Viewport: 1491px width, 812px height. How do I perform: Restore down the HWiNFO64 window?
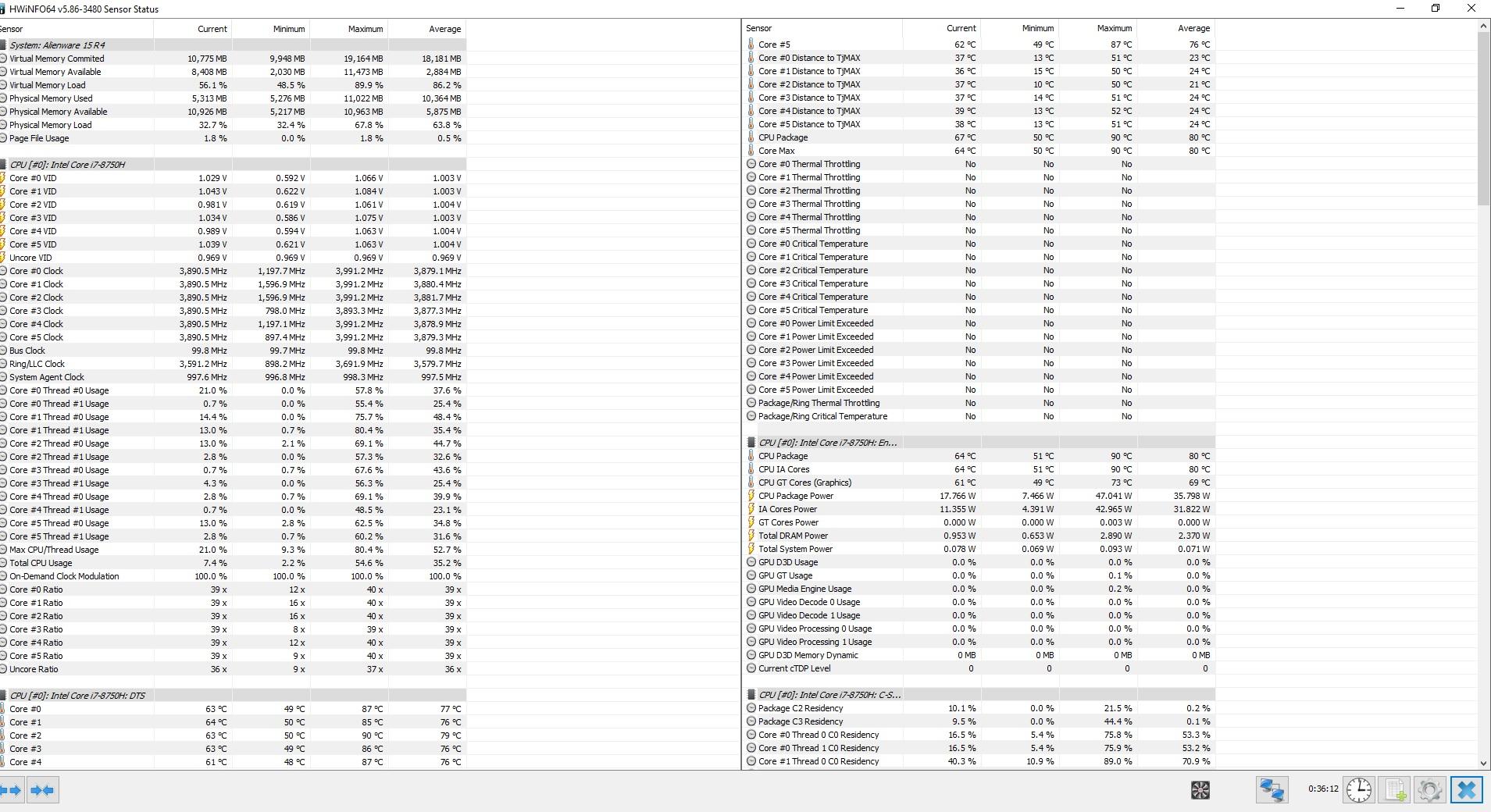coord(1435,9)
